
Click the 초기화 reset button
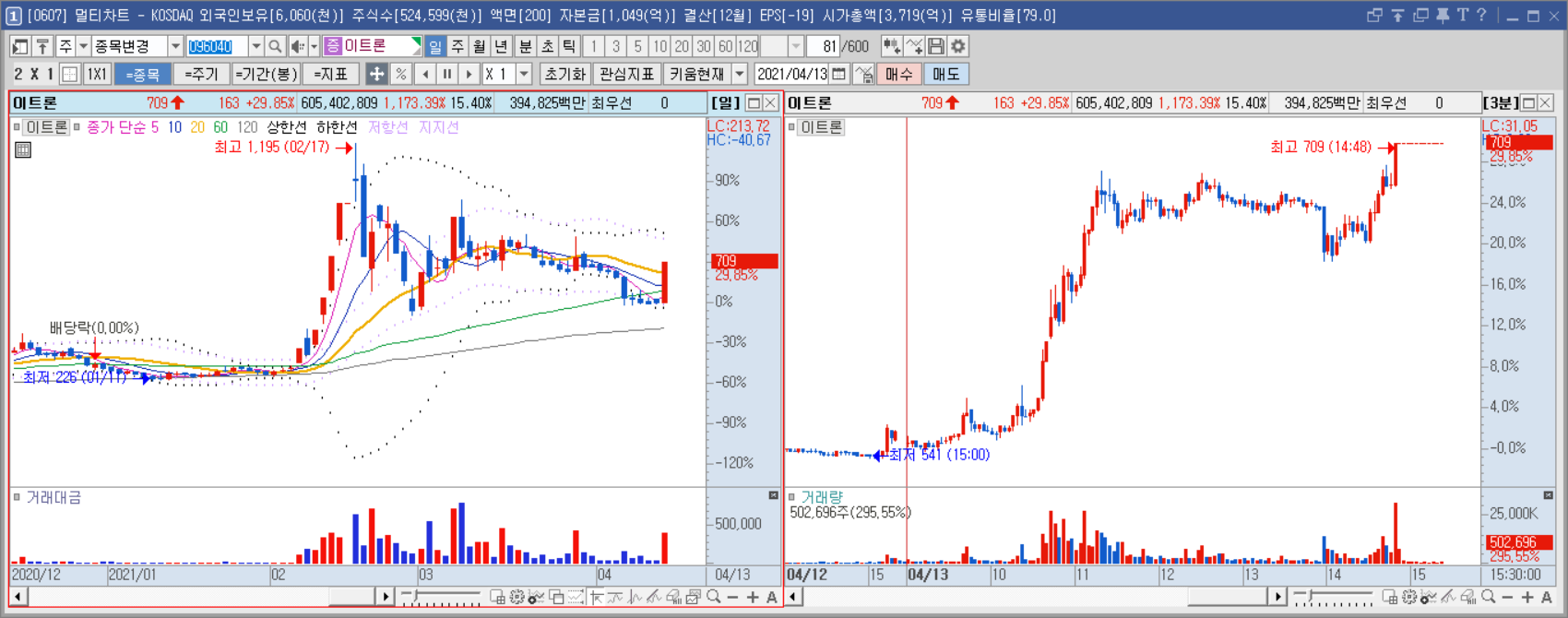coord(564,74)
